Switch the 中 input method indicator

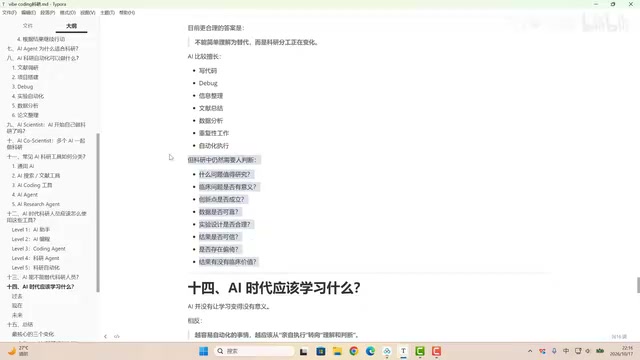click(x=566, y=351)
